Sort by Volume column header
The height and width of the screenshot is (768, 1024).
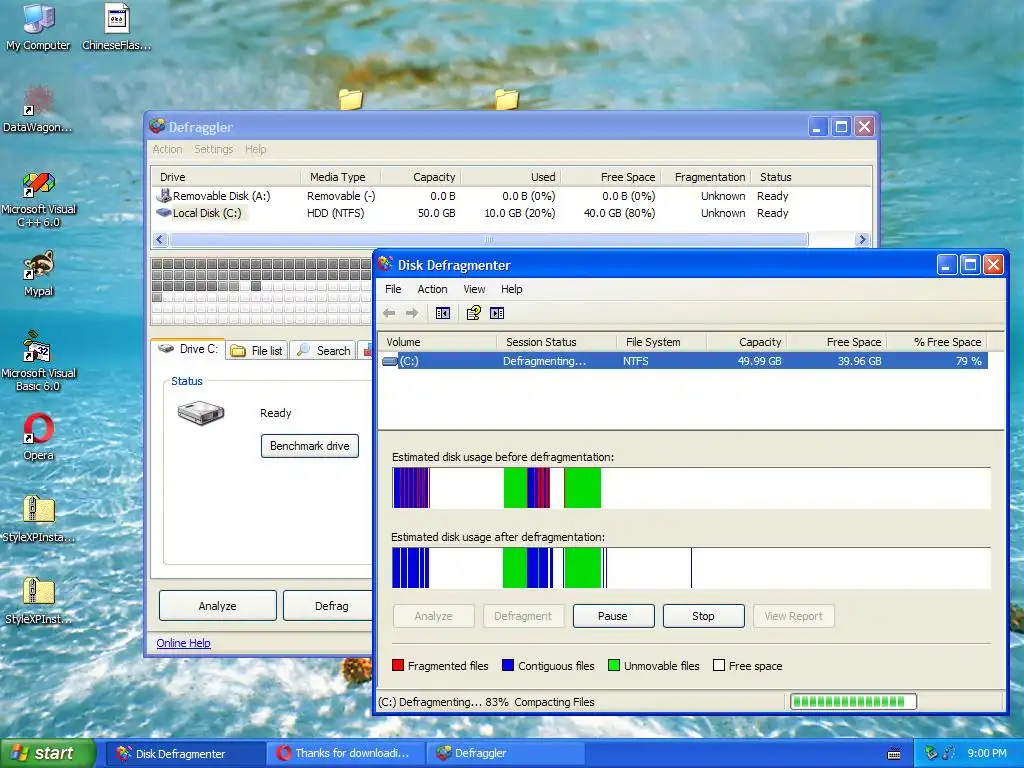[x=437, y=342]
